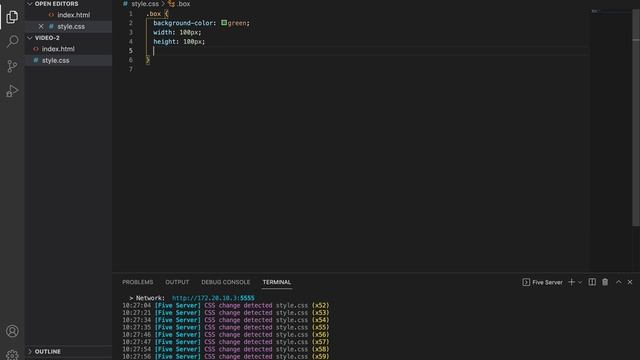This screenshot has width=640, height=360.
Task: Click the terminal log line ending (x55)
Action: tap(226, 327)
